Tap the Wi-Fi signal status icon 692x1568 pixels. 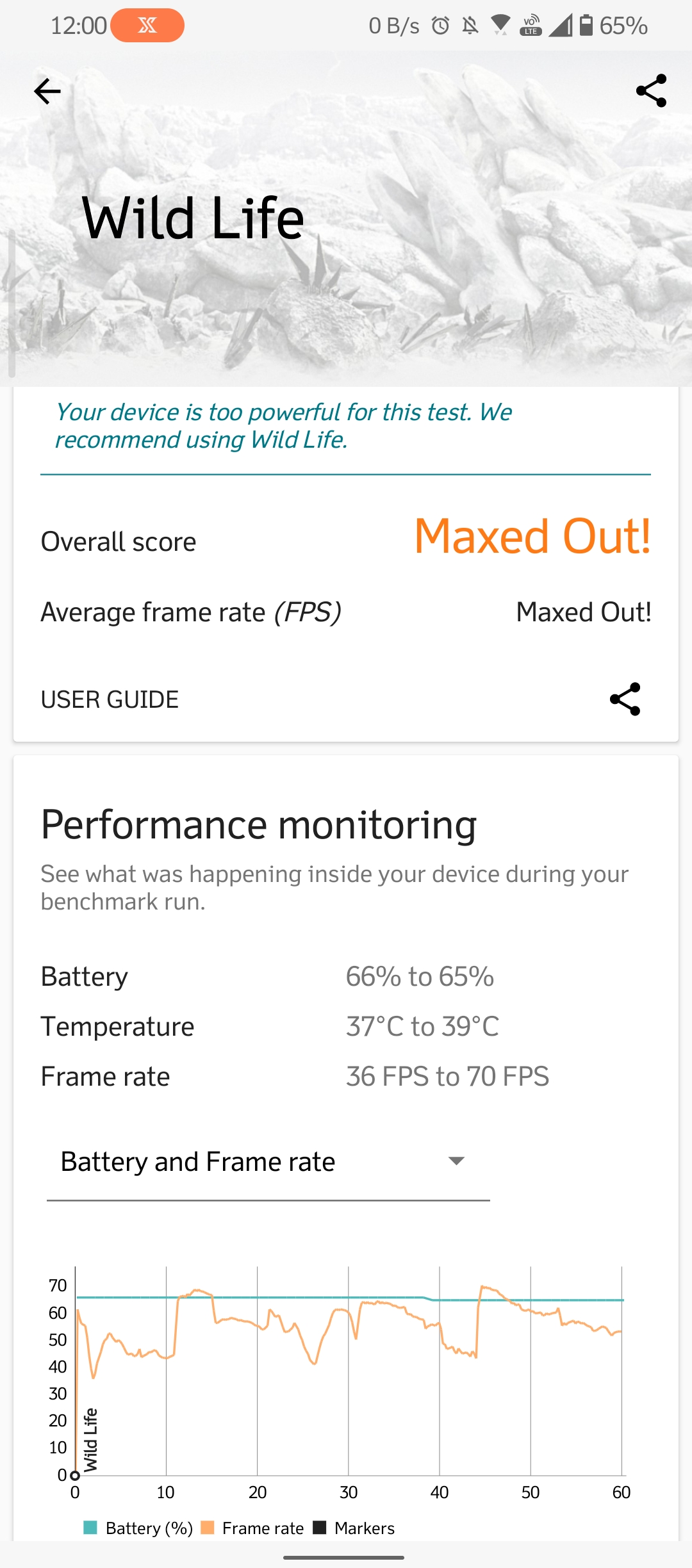click(x=500, y=26)
